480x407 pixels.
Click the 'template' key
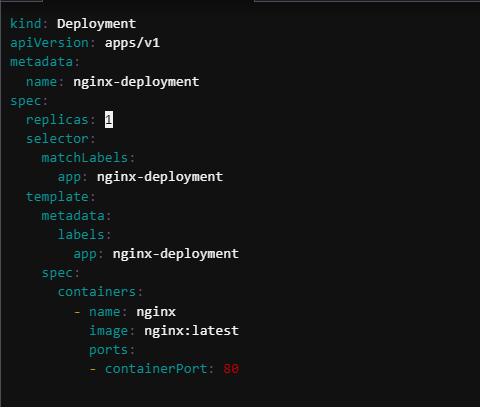point(57,197)
